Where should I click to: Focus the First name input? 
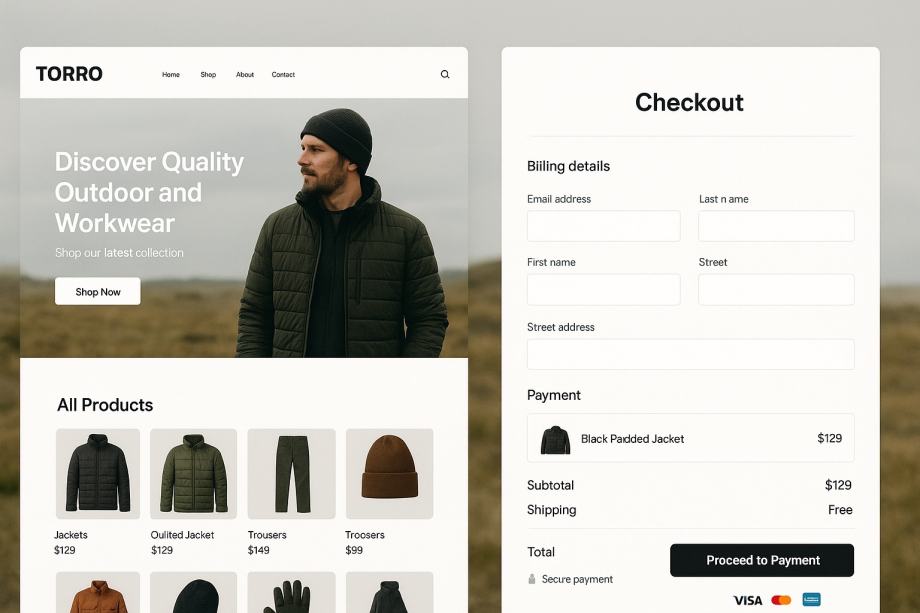point(604,289)
